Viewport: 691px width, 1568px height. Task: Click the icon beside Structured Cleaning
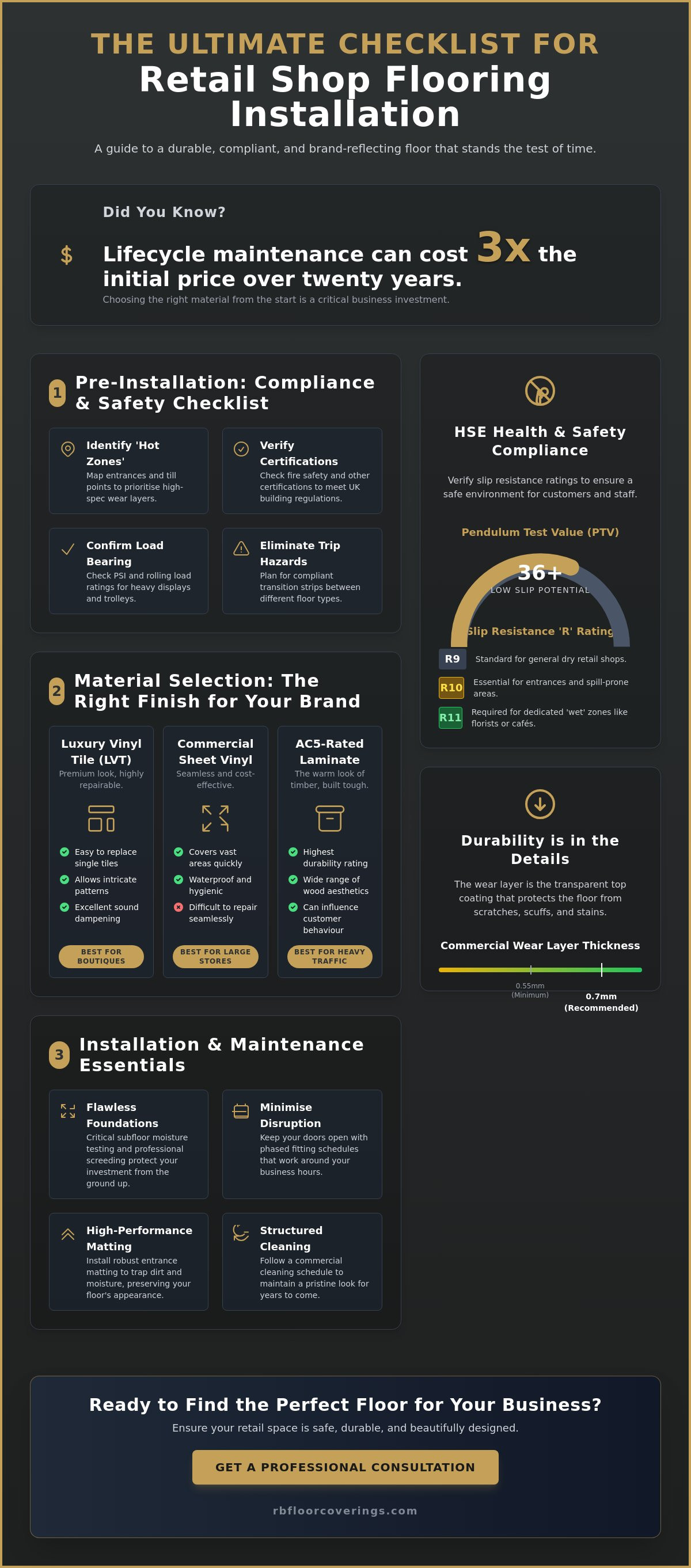click(x=241, y=1232)
